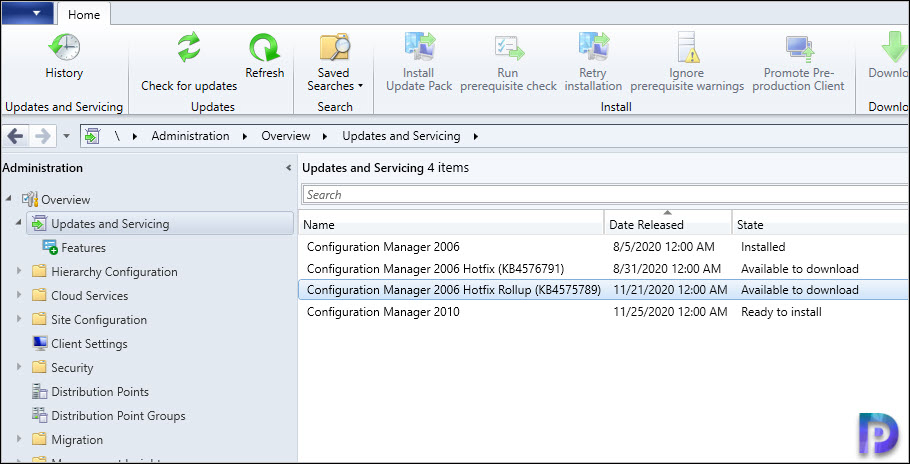This screenshot has width=910, height=464.
Task: Open the Saved Searches folder icon
Action: pyautogui.click(x=335, y=47)
